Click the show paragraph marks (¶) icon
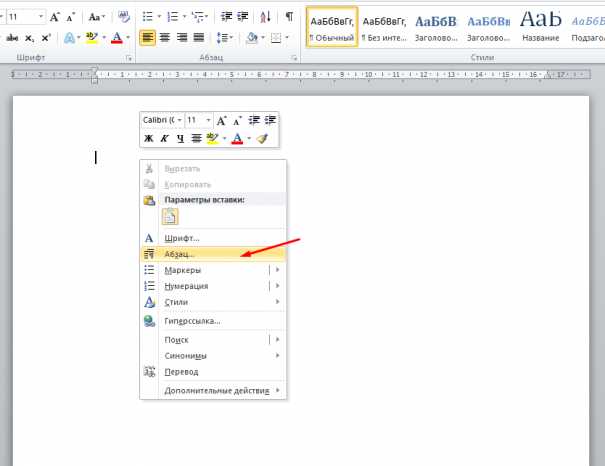The height and width of the screenshot is (466, 605). 289,17
